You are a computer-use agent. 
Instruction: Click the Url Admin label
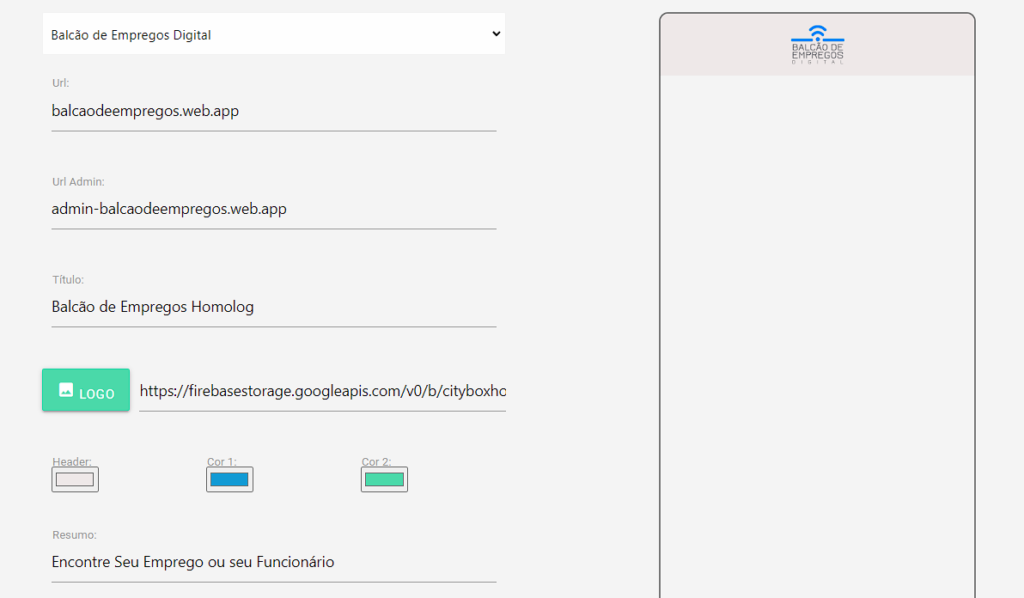coord(78,181)
